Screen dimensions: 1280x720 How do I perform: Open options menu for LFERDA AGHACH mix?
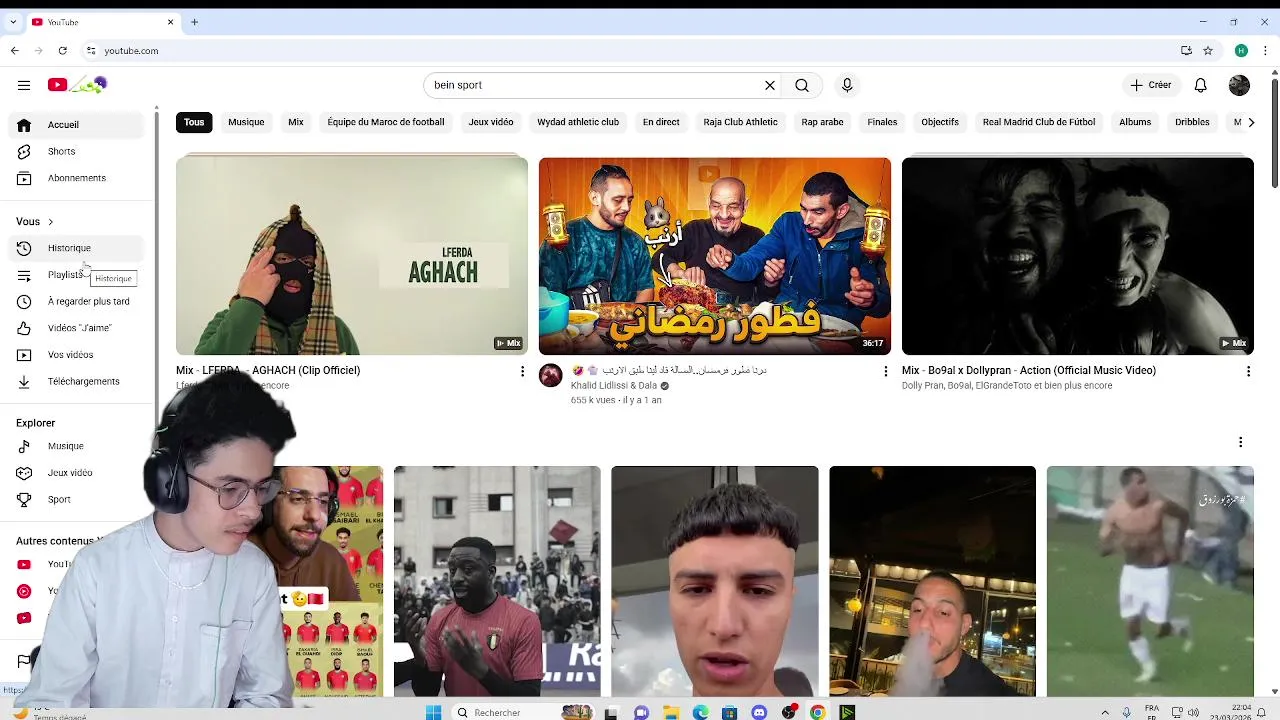(x=522, y=371)
